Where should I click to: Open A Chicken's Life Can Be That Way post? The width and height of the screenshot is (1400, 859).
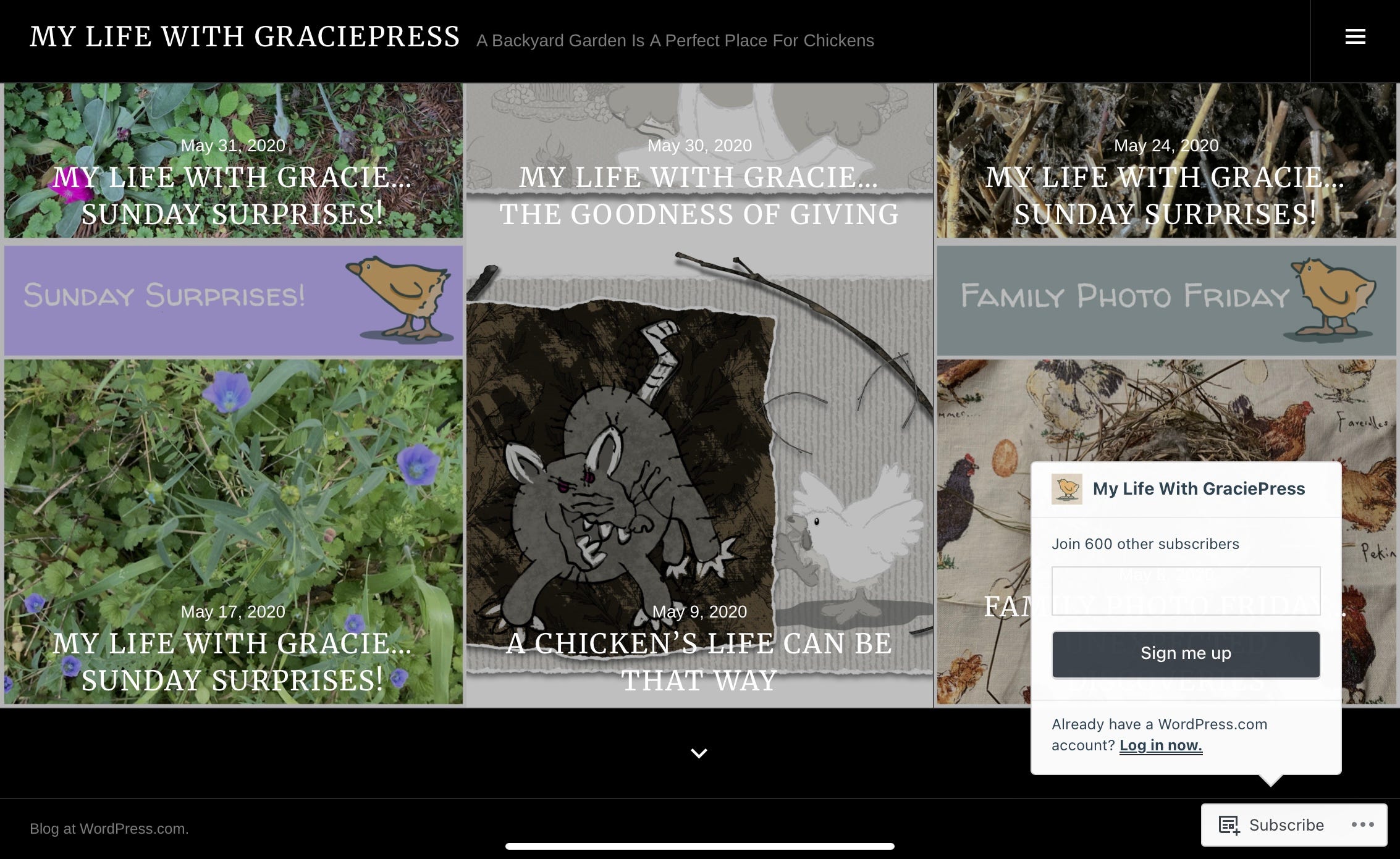click(x=699, y=661)
